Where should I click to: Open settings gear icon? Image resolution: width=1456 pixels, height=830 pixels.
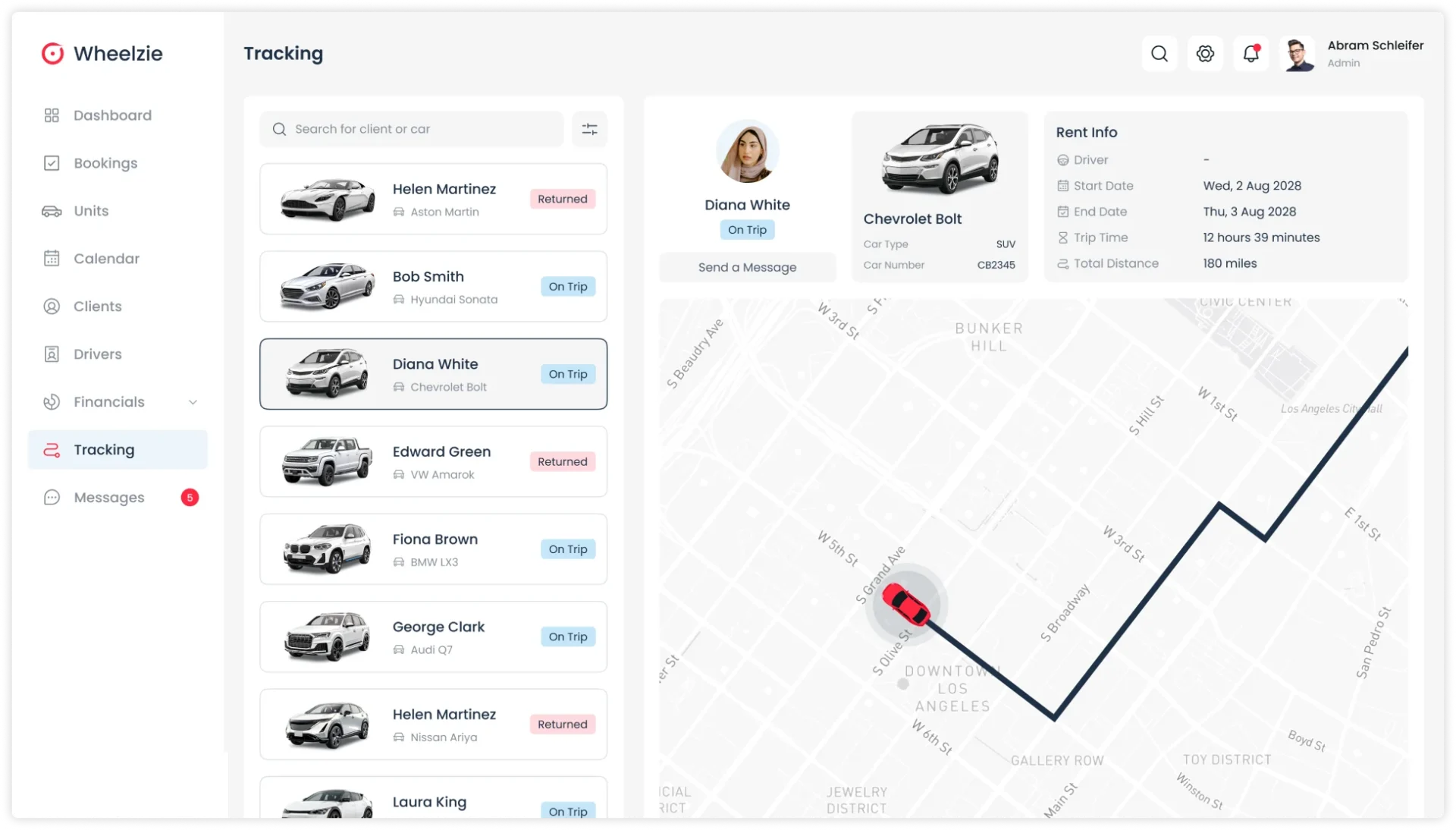pos(1205,54)
